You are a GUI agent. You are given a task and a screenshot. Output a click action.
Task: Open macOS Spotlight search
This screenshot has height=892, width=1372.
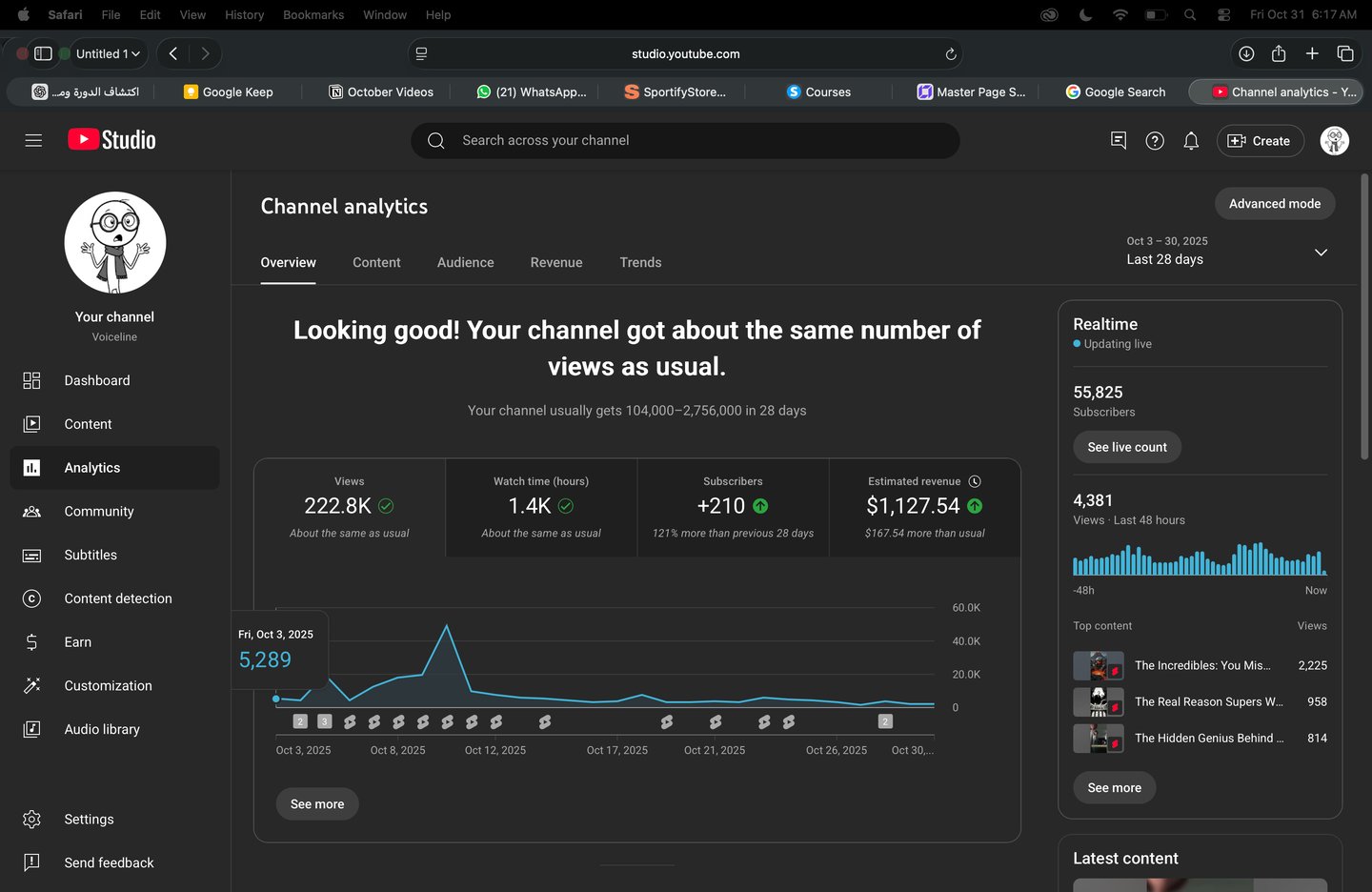(1190, 14)
